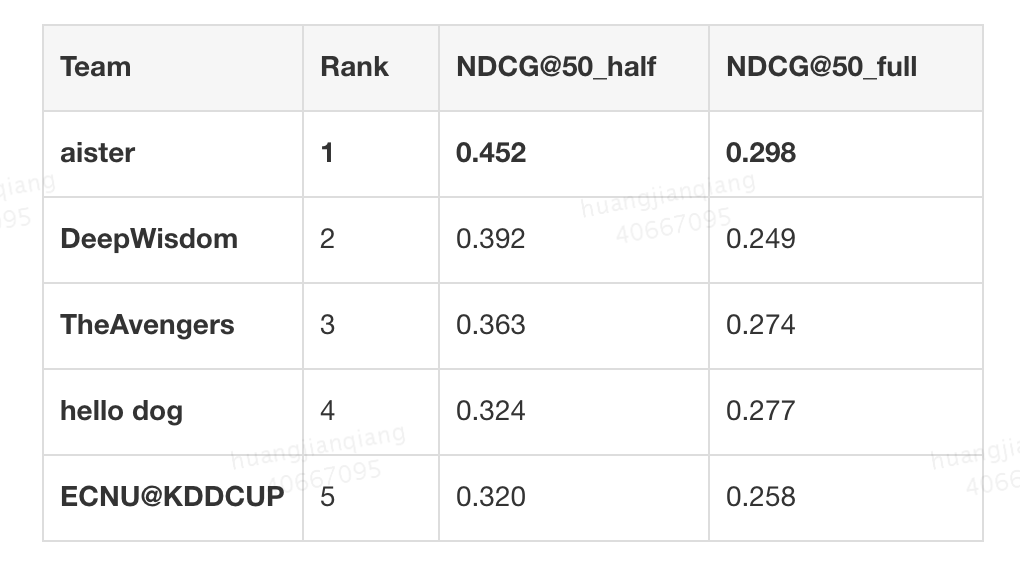Select the 0.249 value cell
The height and width of the screenshot is (578, 1020).
pyautogui.click(x=761, y=239)
